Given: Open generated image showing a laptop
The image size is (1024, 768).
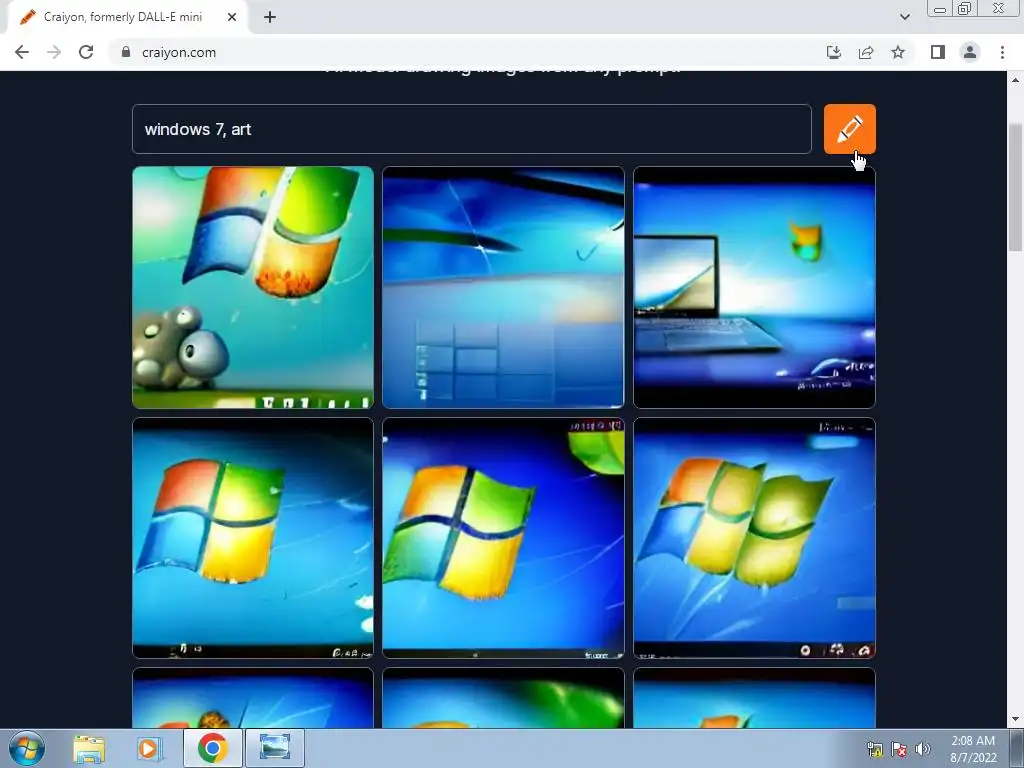Looking at the screenshot, I should click(x=754, y=287).
